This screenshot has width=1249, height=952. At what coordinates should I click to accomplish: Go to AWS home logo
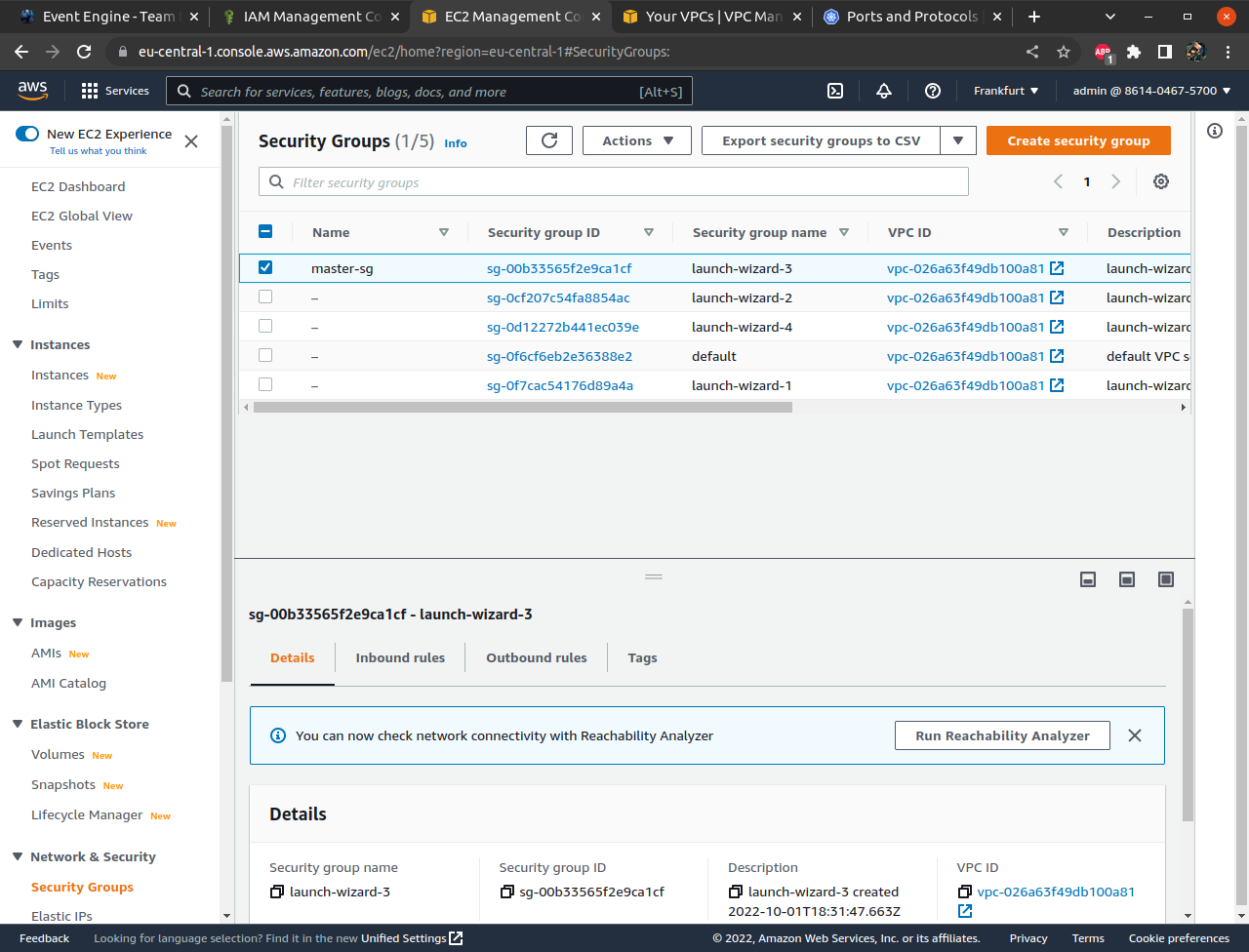(x=32, y=90)
